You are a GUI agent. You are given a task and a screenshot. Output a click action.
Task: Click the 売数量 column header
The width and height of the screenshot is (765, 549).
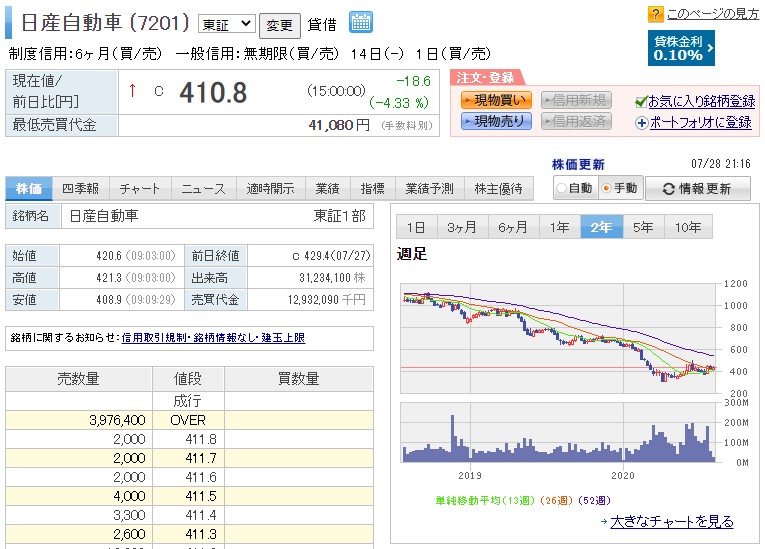79,379
